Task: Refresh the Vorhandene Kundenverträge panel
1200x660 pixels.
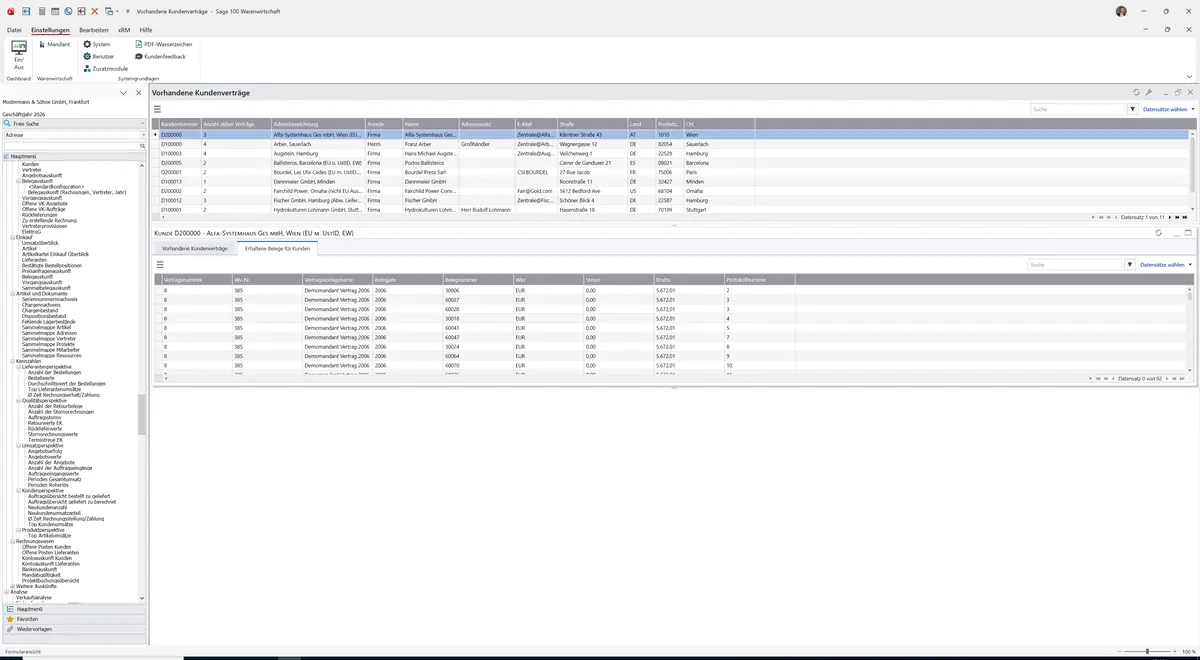Action: click(x=1136, y=92)
